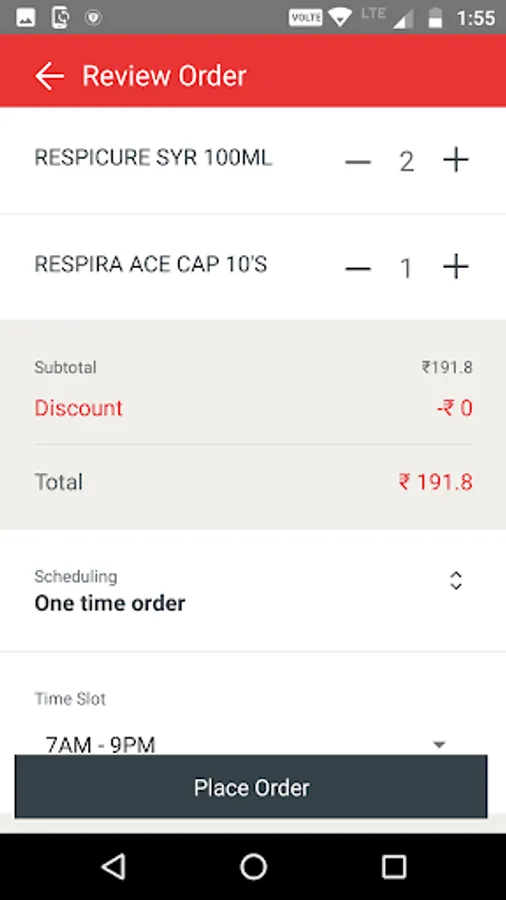Open the Scheduling up-down selector arrows

[456, 581]
